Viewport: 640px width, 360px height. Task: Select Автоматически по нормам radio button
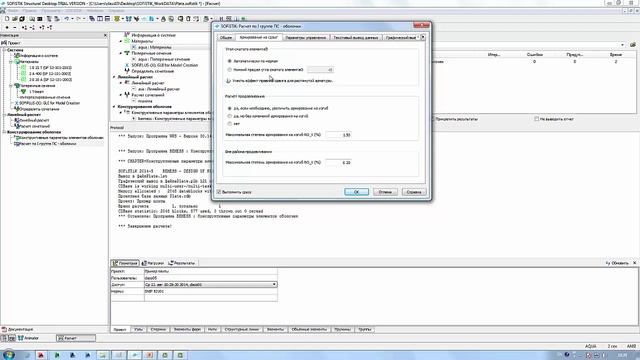230,61
